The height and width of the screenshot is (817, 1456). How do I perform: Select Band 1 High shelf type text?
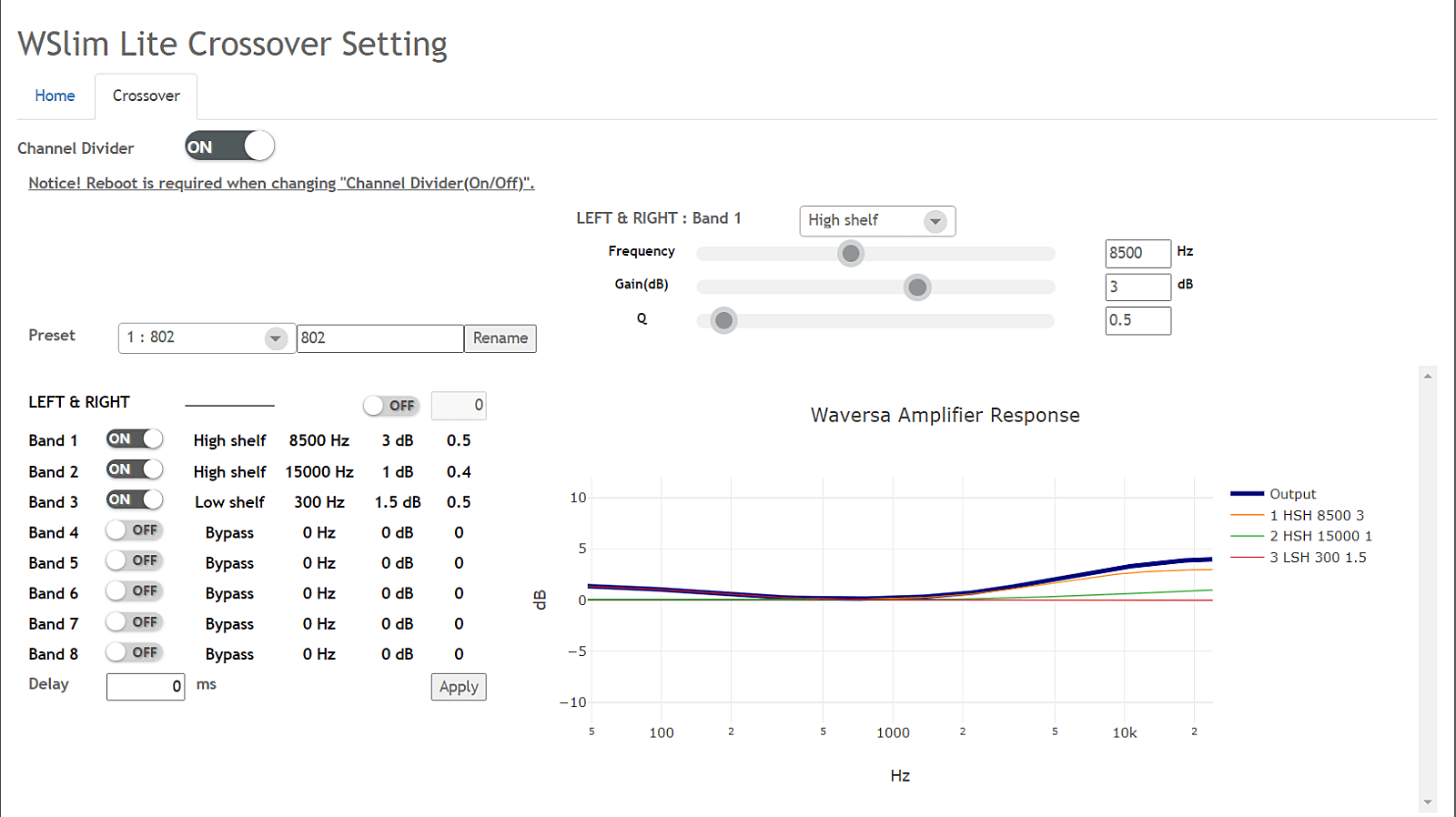[229, 440]
